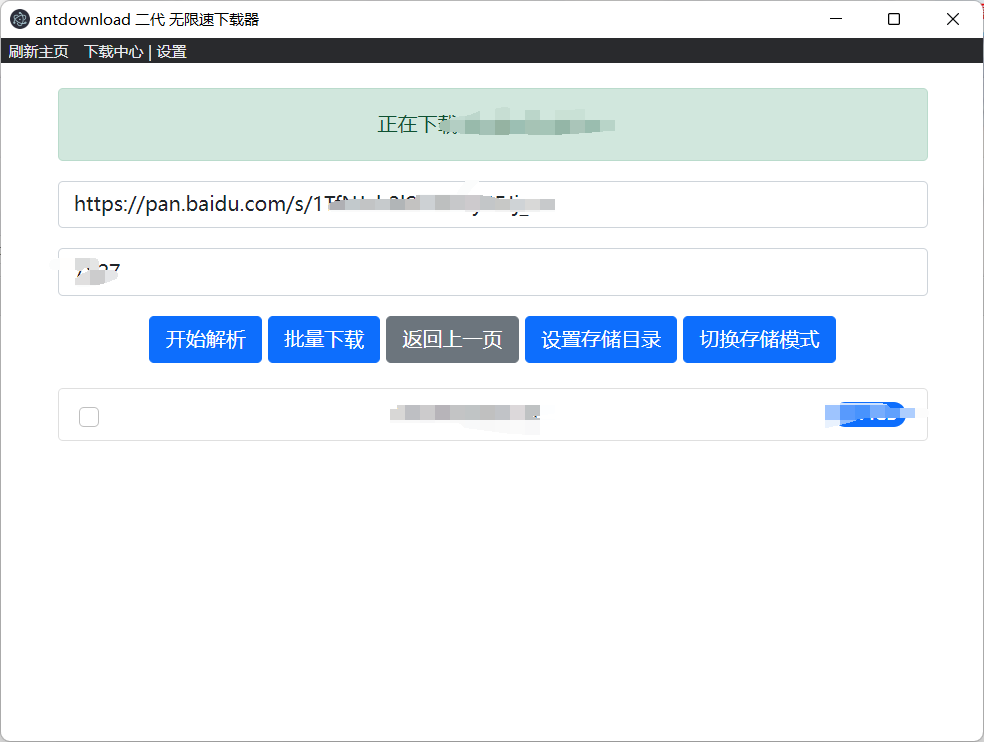
Task: Focus the extraction code input field
Action: [x=493, y=272]
